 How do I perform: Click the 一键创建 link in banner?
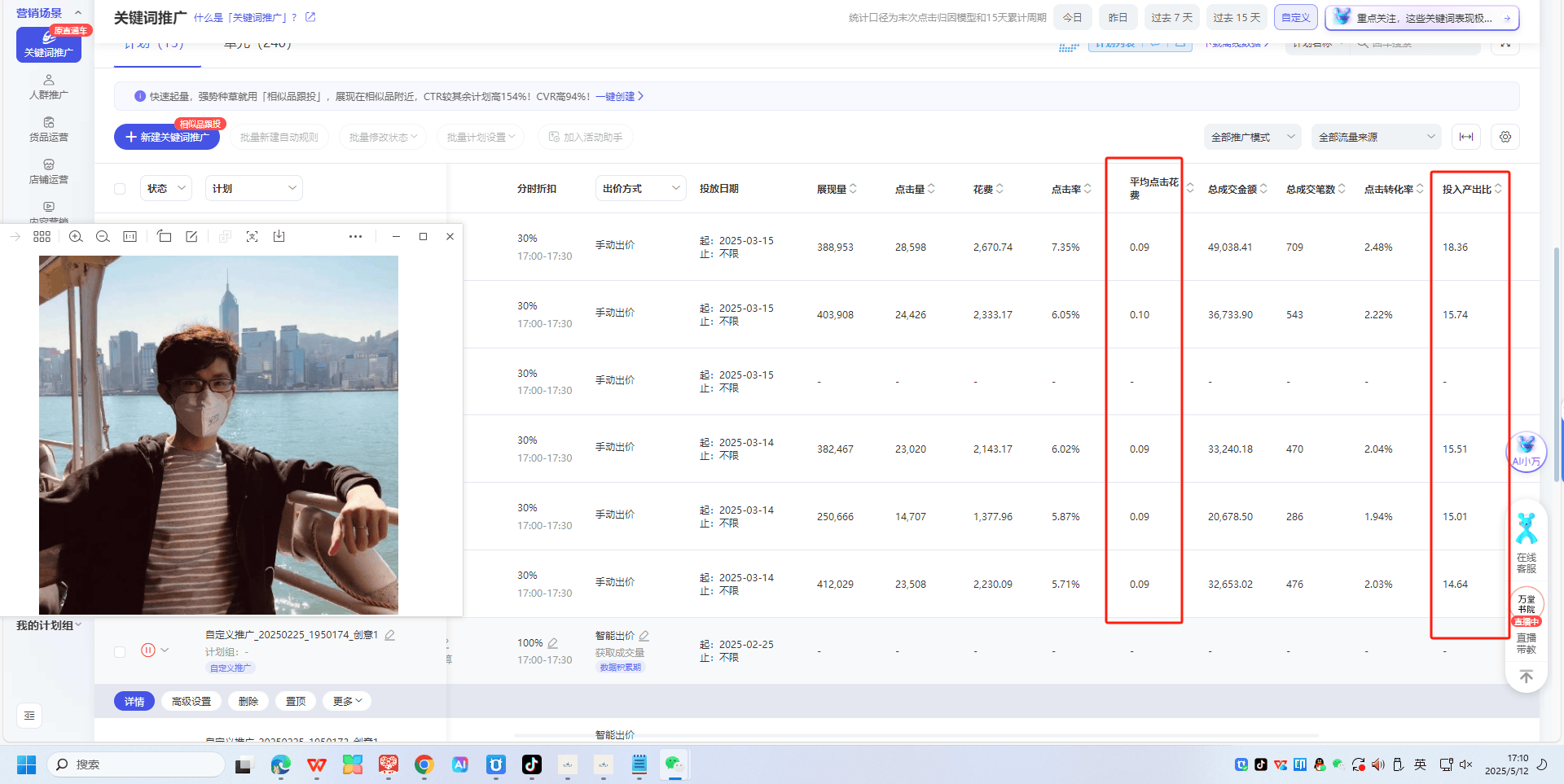point(619,96)
